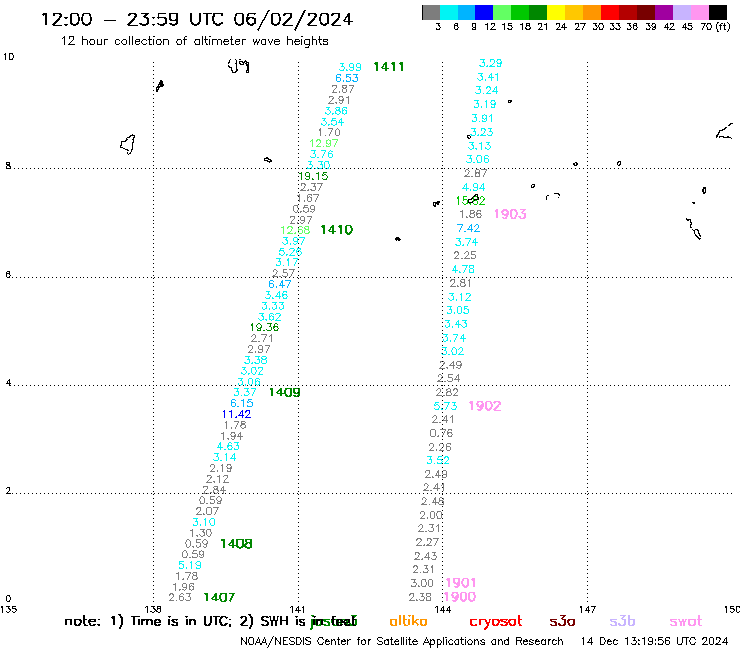Click the wave height value 3.91
Screen dimensions: 740x650
click(482, 118)
